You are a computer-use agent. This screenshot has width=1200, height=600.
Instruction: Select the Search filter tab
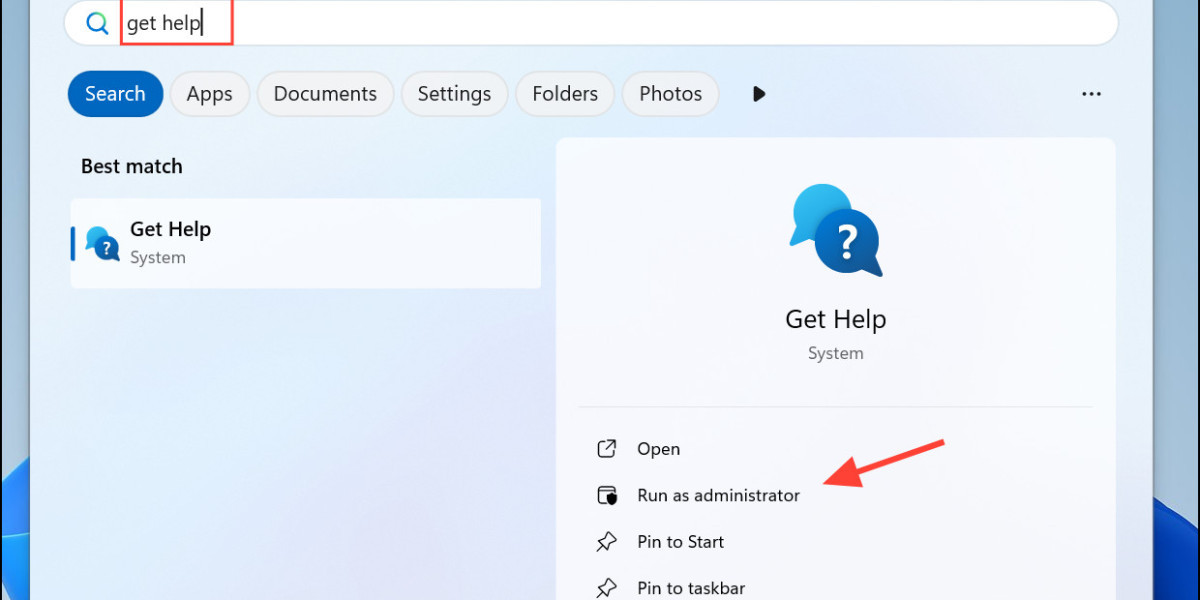point(115,94)
